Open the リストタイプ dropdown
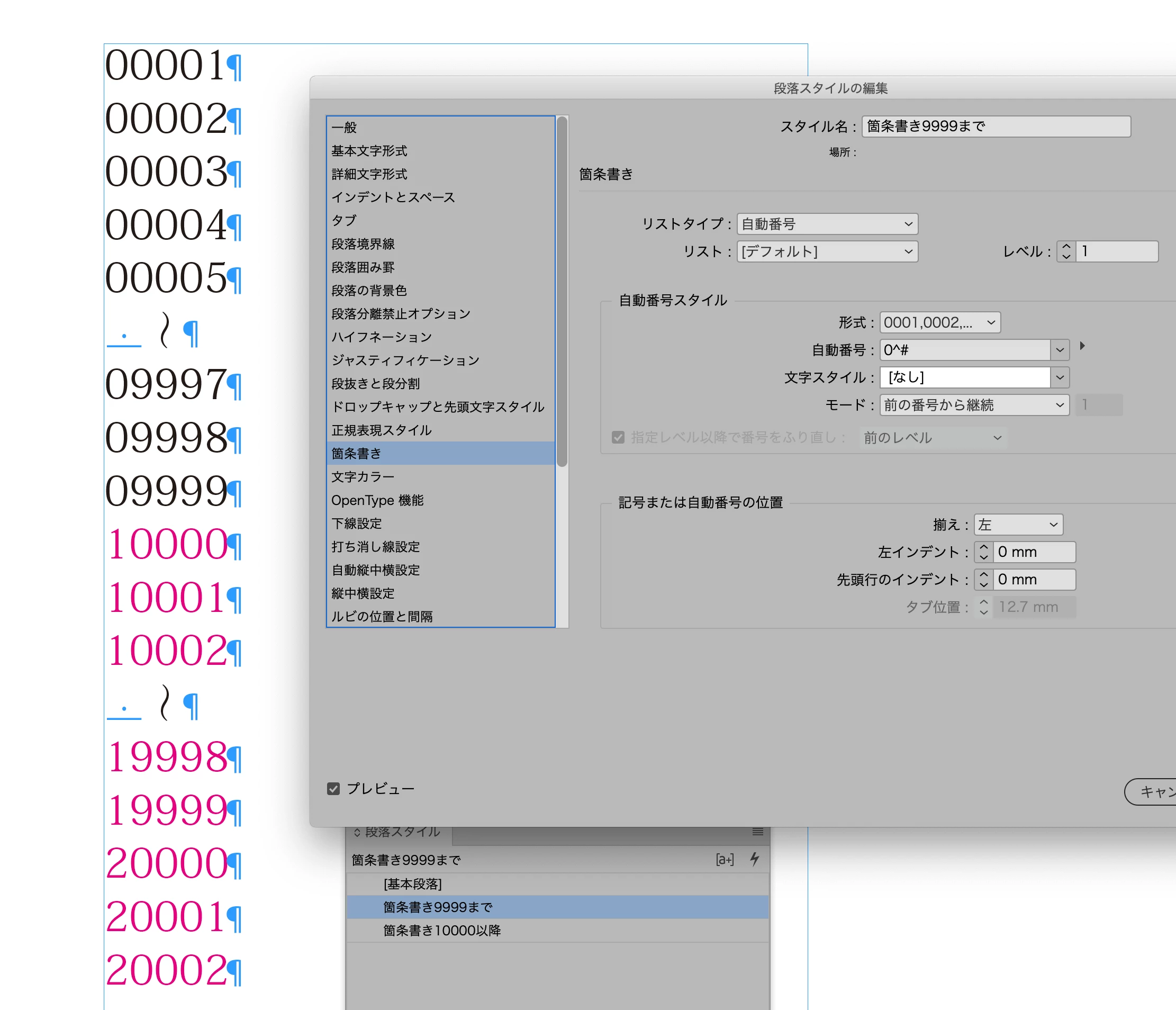1176x1010 pixels. (x=827, y=224)
